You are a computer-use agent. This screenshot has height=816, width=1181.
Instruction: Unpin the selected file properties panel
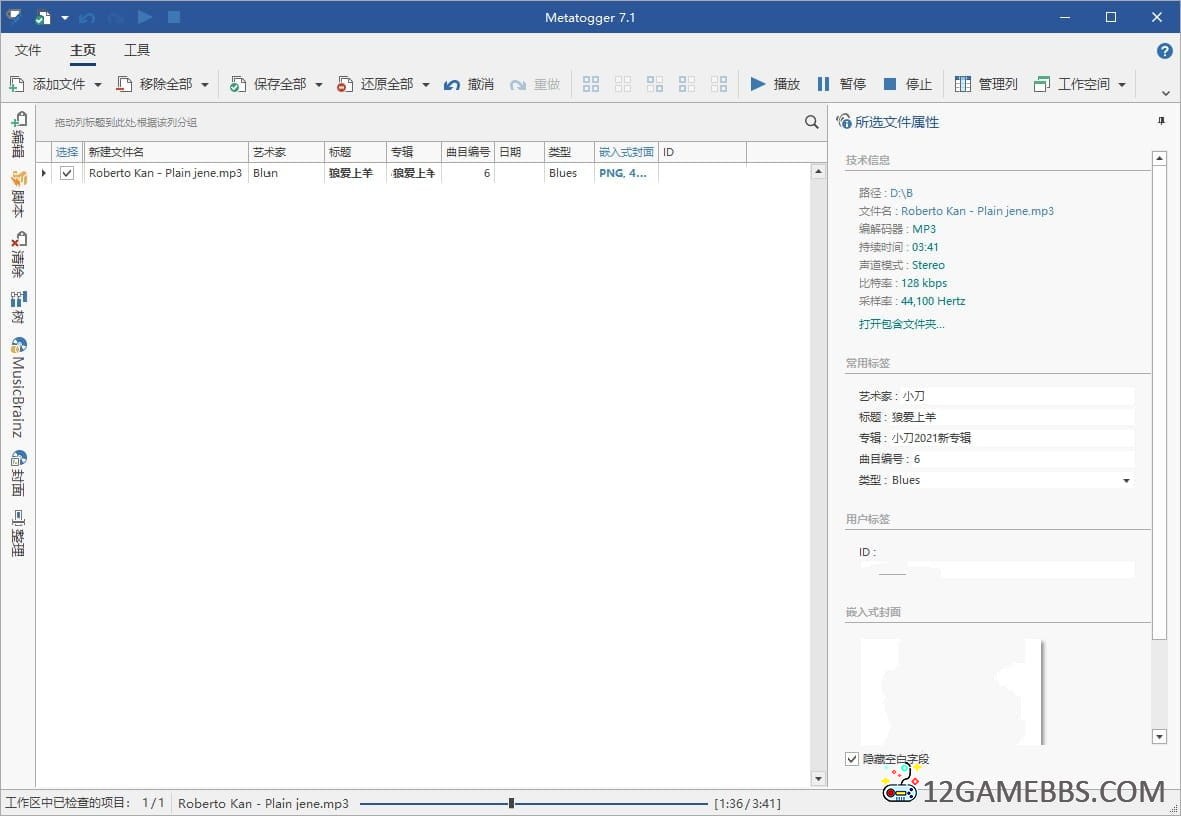click(x=1161, y=121)
